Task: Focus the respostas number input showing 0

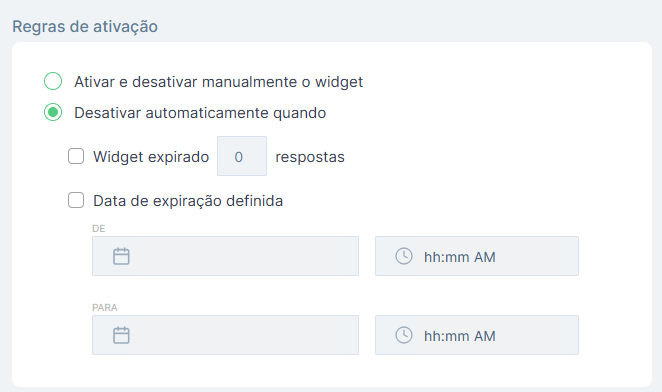Action: click(242, 156)
